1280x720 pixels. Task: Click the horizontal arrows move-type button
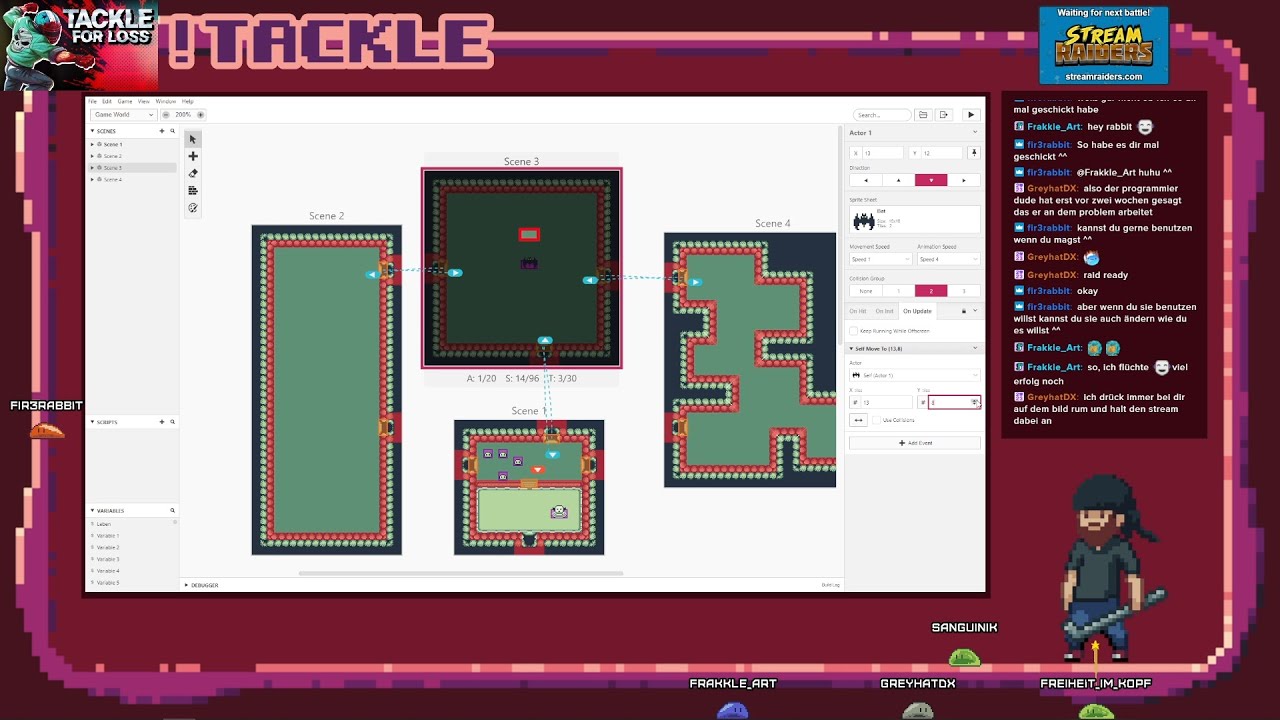[x=857, y=420]
